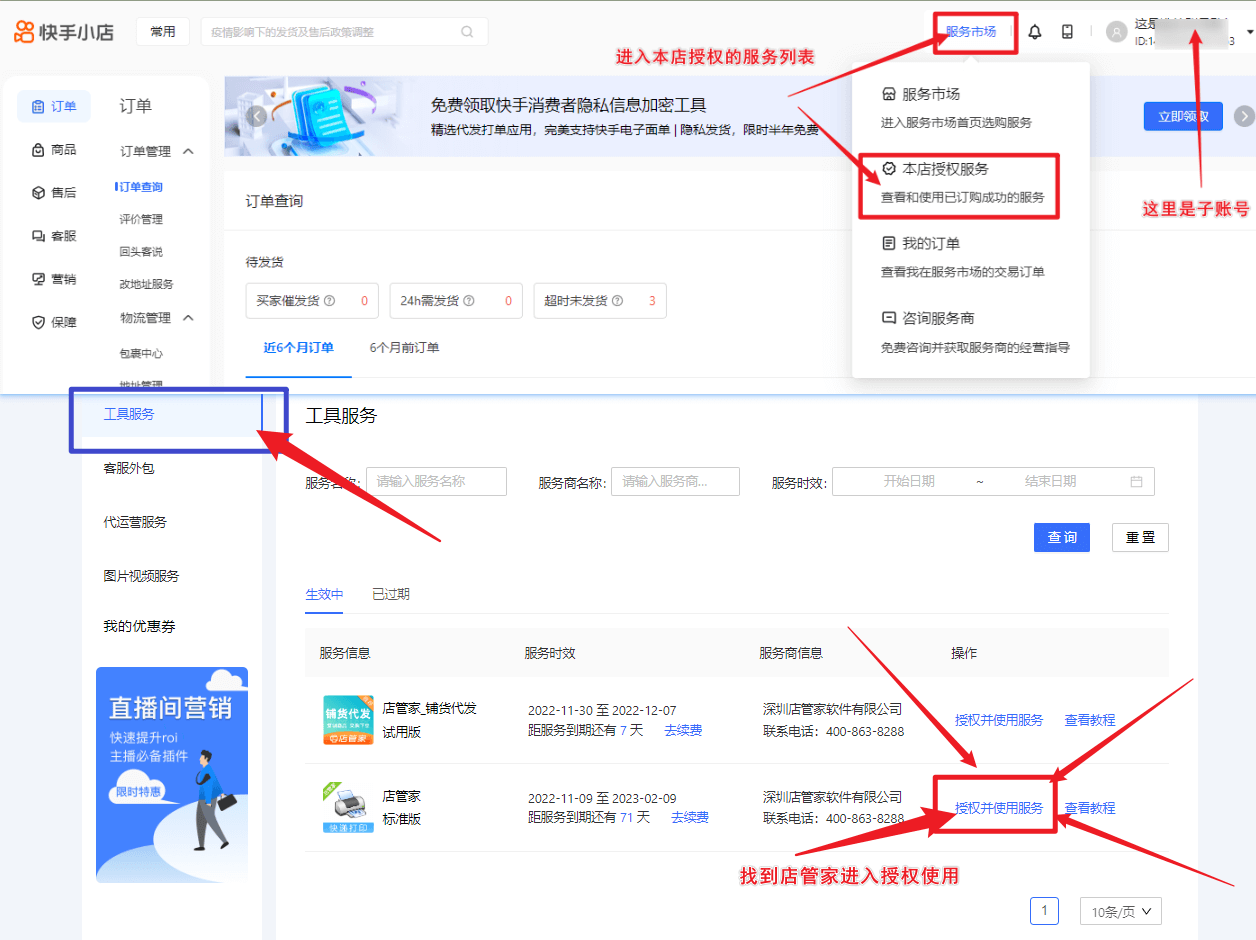This screenshot has width=1256, height=940.
Task: Click the 买家催发货 counter box
Action: [313, 300]
